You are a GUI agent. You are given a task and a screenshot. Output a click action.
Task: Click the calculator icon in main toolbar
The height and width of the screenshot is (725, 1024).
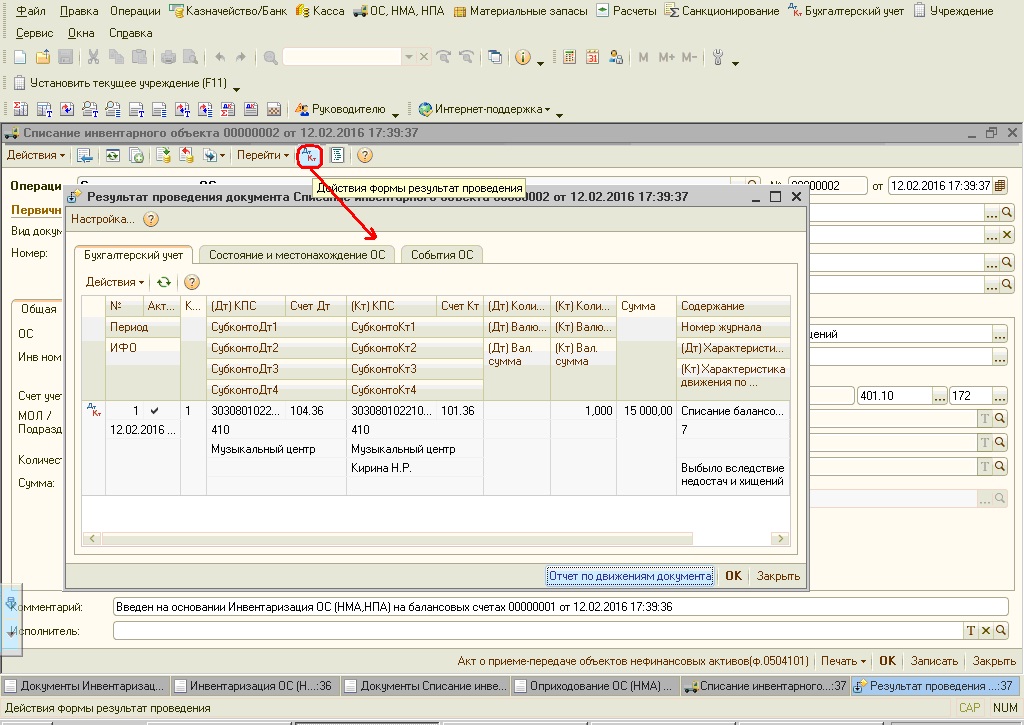tap(570, 58)
